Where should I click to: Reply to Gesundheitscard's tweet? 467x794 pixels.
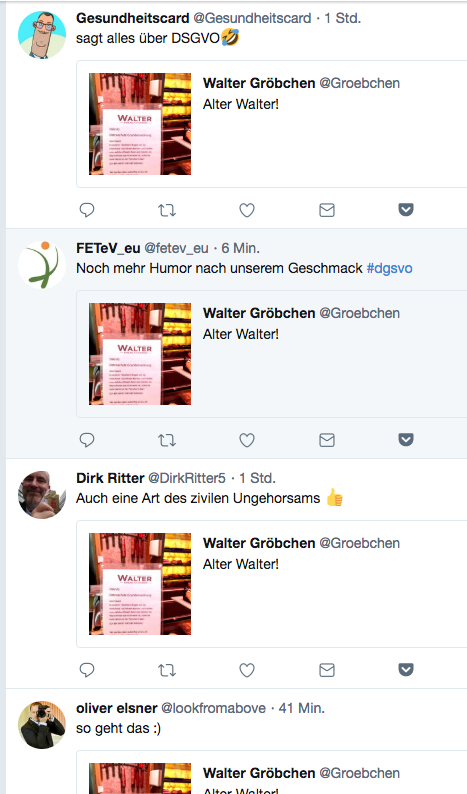(x=87, y=210)
